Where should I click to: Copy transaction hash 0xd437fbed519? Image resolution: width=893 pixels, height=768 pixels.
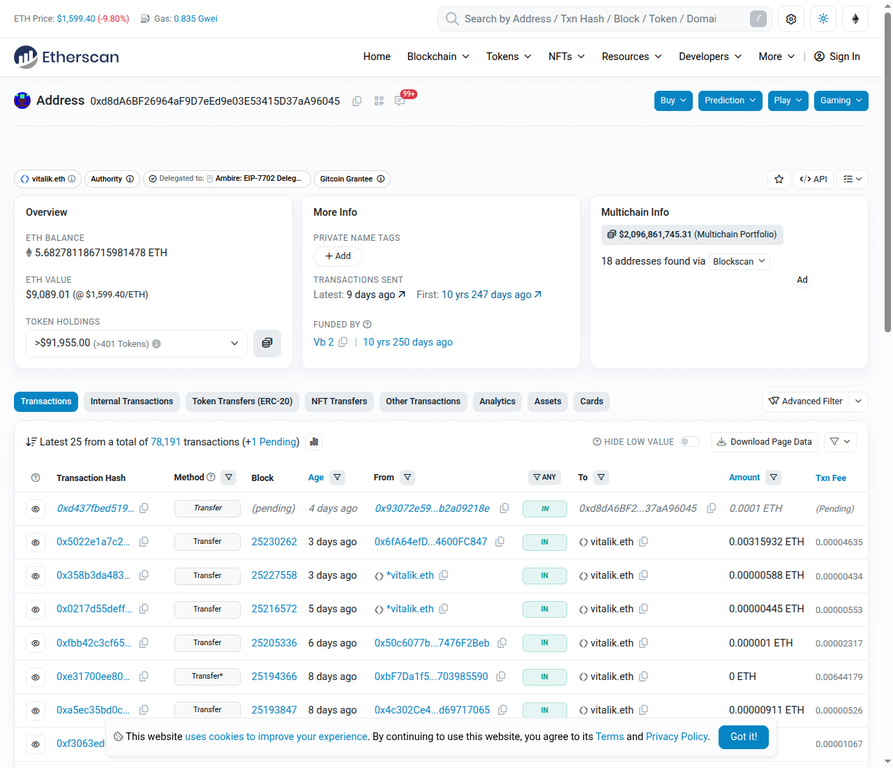pyautogui.click(x=144, y=508)
